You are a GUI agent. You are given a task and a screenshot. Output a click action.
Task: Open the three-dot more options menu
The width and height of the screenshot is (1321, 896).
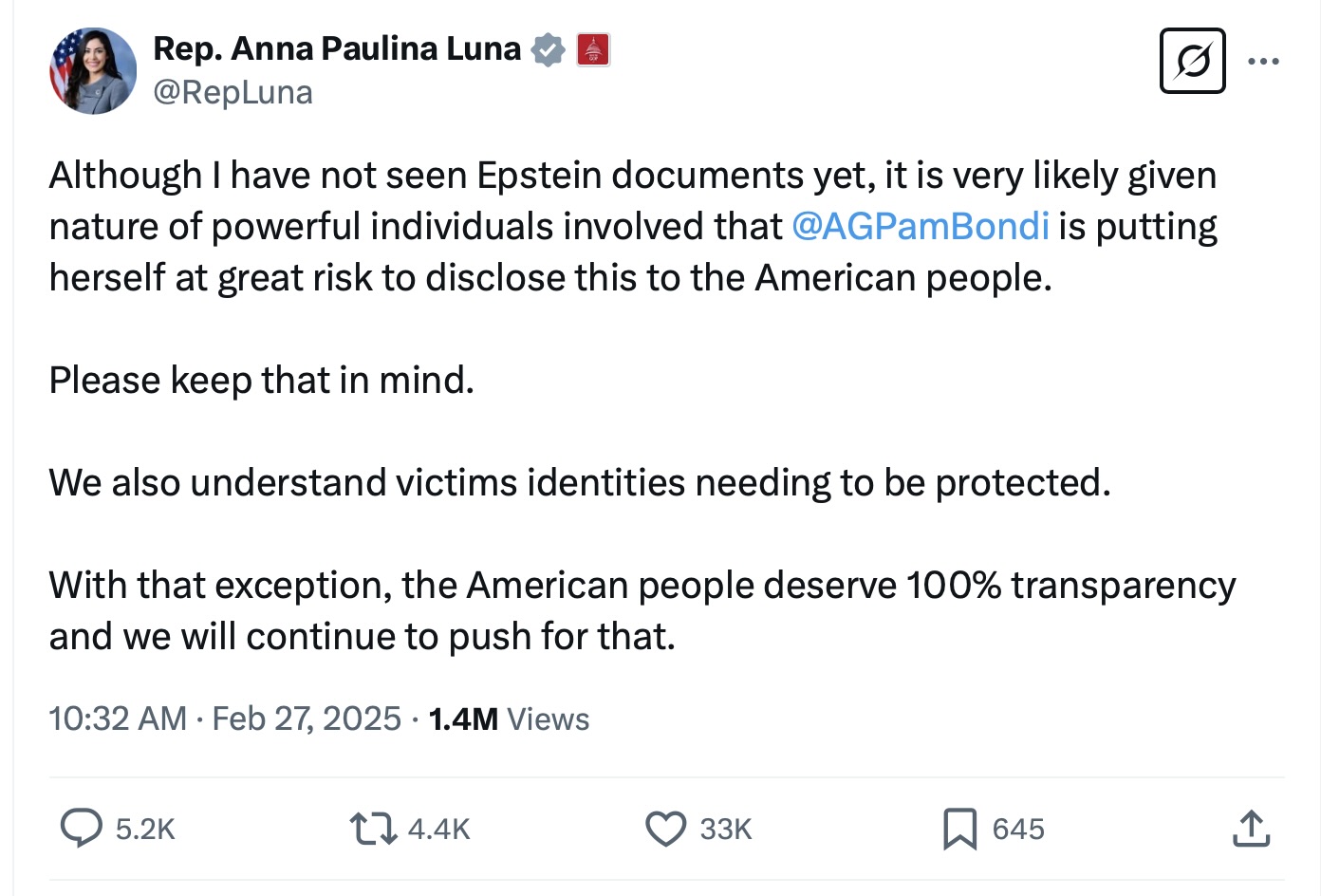[1263, 62]
